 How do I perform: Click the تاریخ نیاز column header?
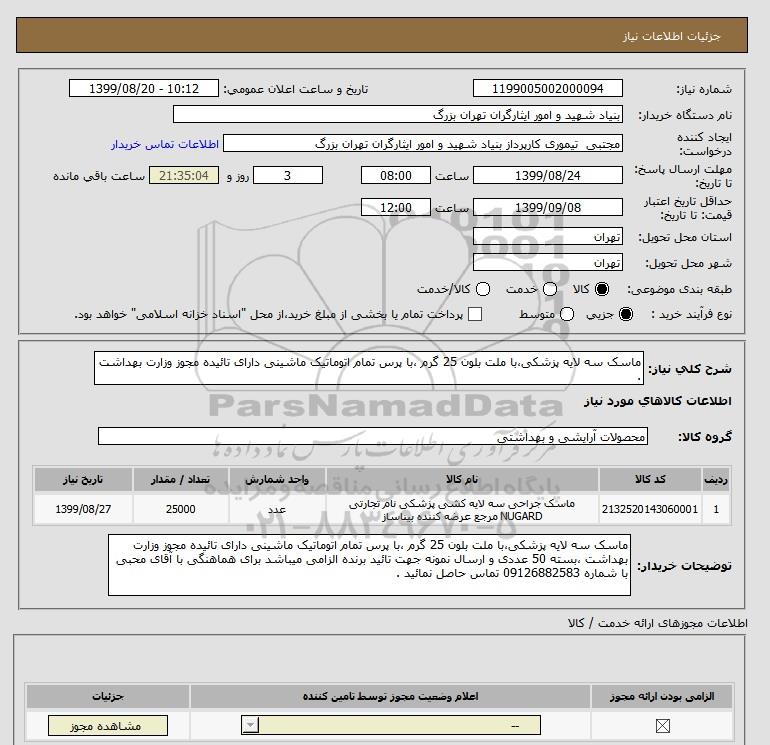point(83,479)
